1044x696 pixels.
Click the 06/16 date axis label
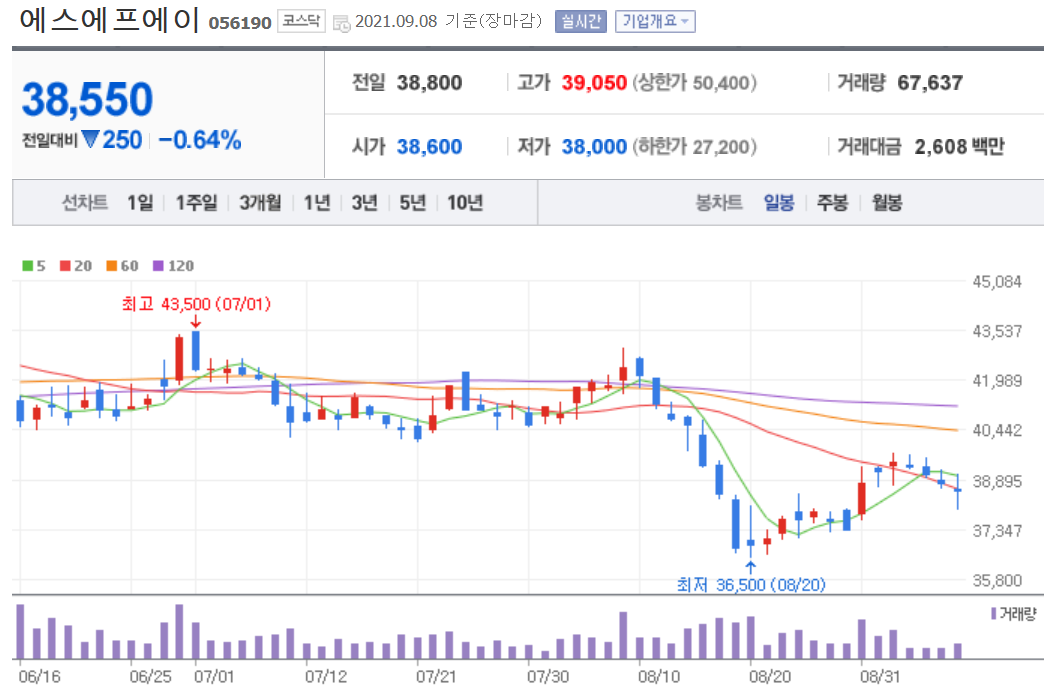pos(39,677)
